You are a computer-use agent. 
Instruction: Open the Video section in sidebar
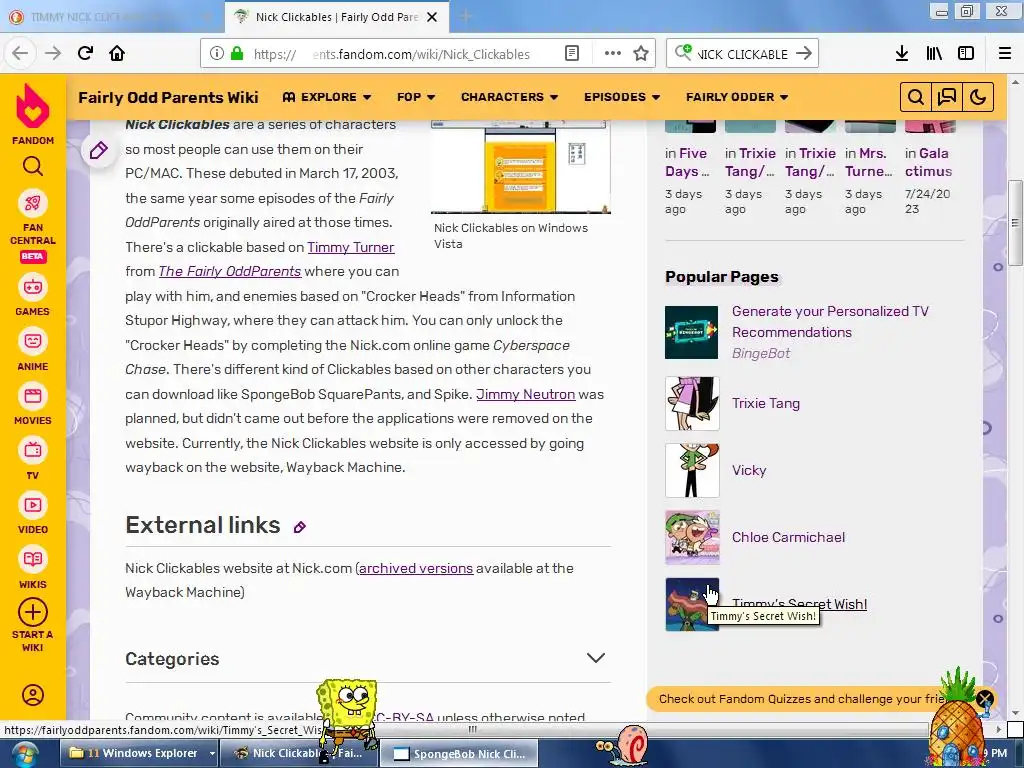tap(33, 515)
